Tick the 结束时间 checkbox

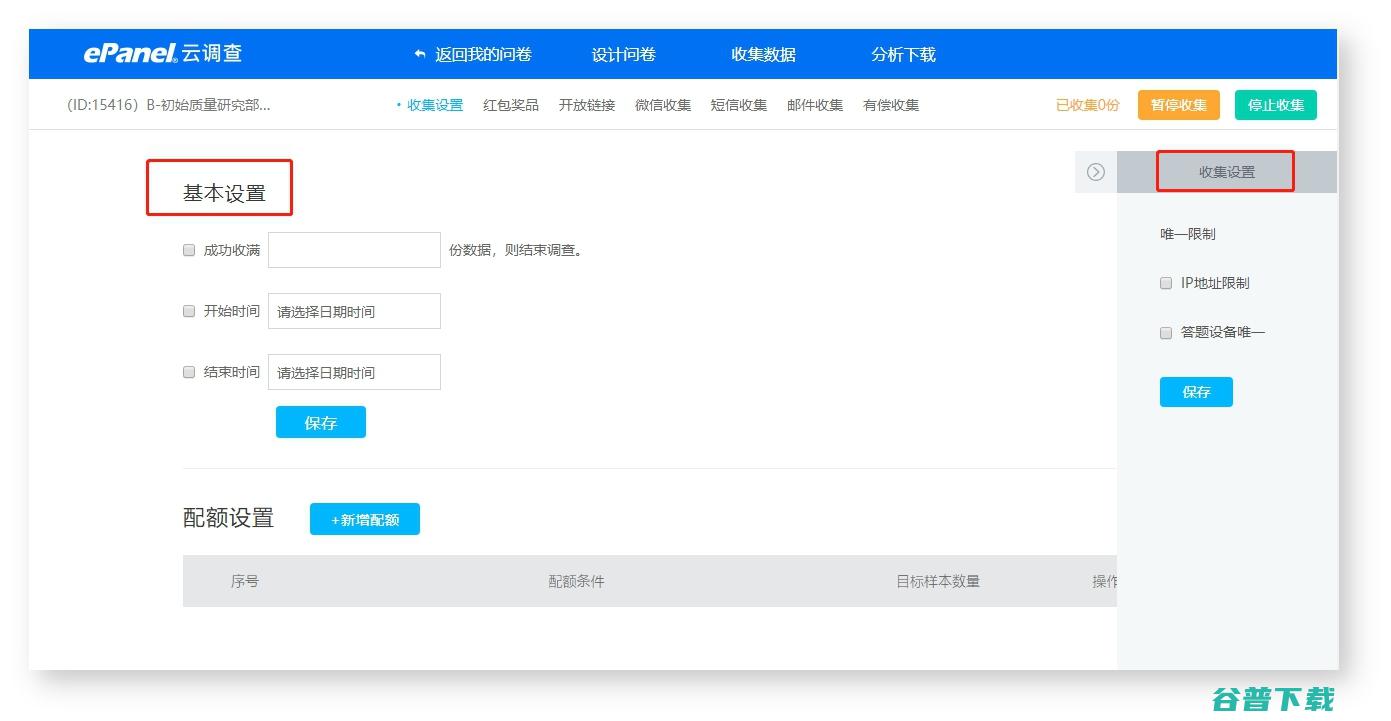coord(189,372)
